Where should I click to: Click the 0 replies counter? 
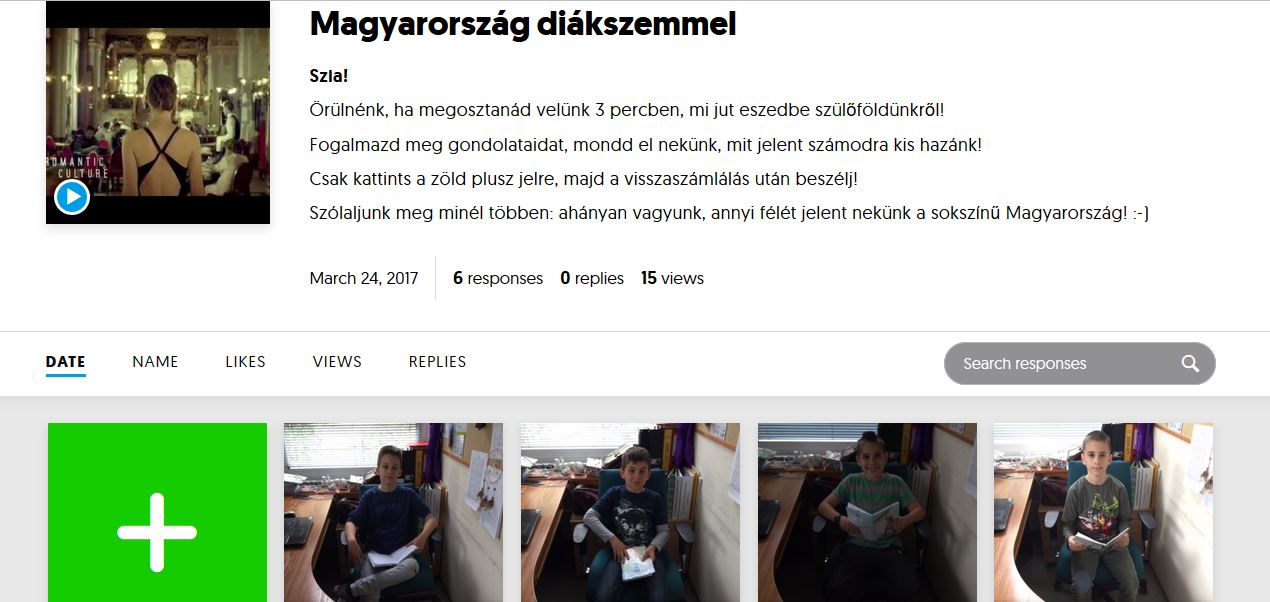tap(592, 278)
